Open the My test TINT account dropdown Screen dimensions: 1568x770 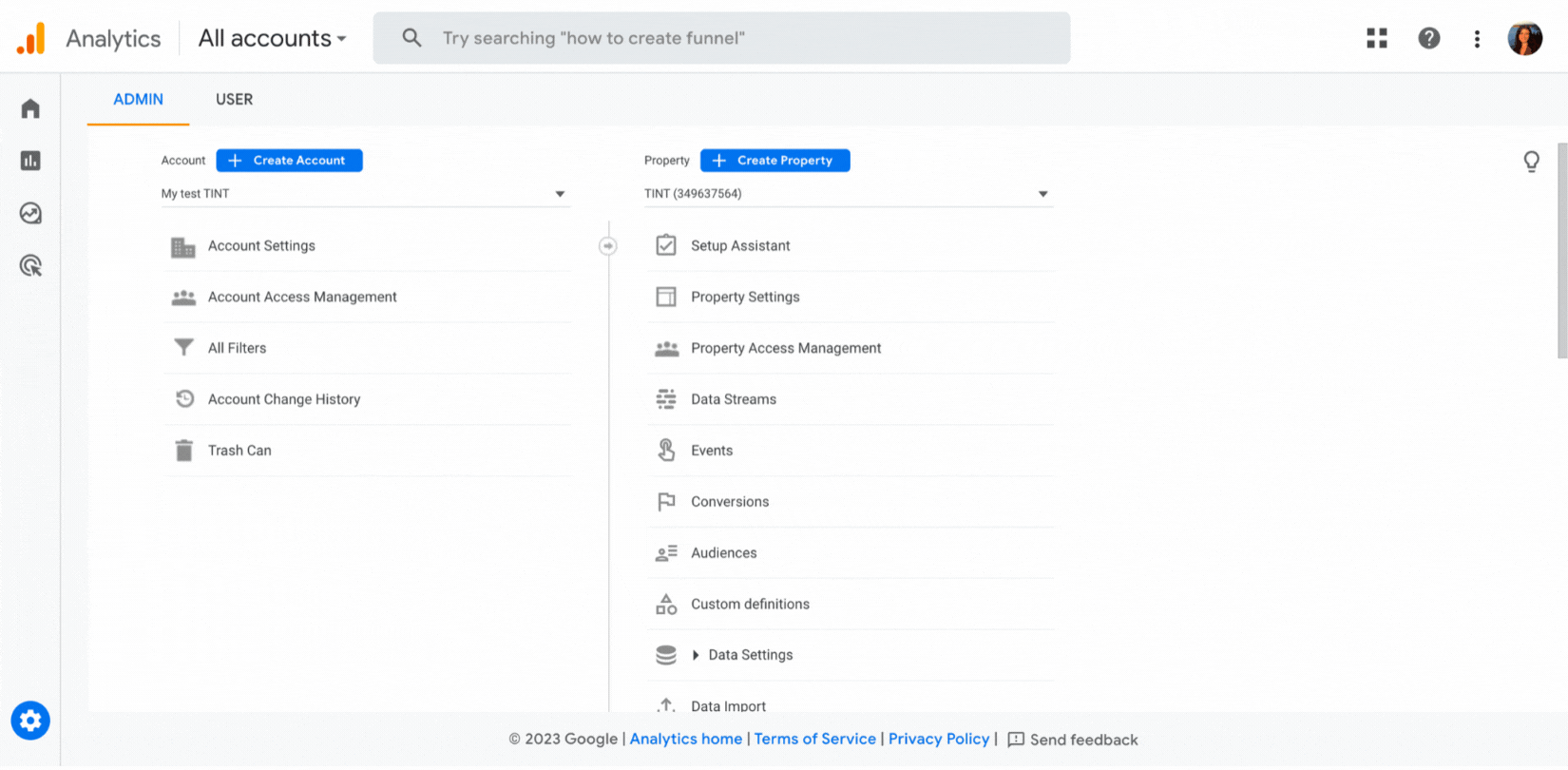tap(365, 194)
